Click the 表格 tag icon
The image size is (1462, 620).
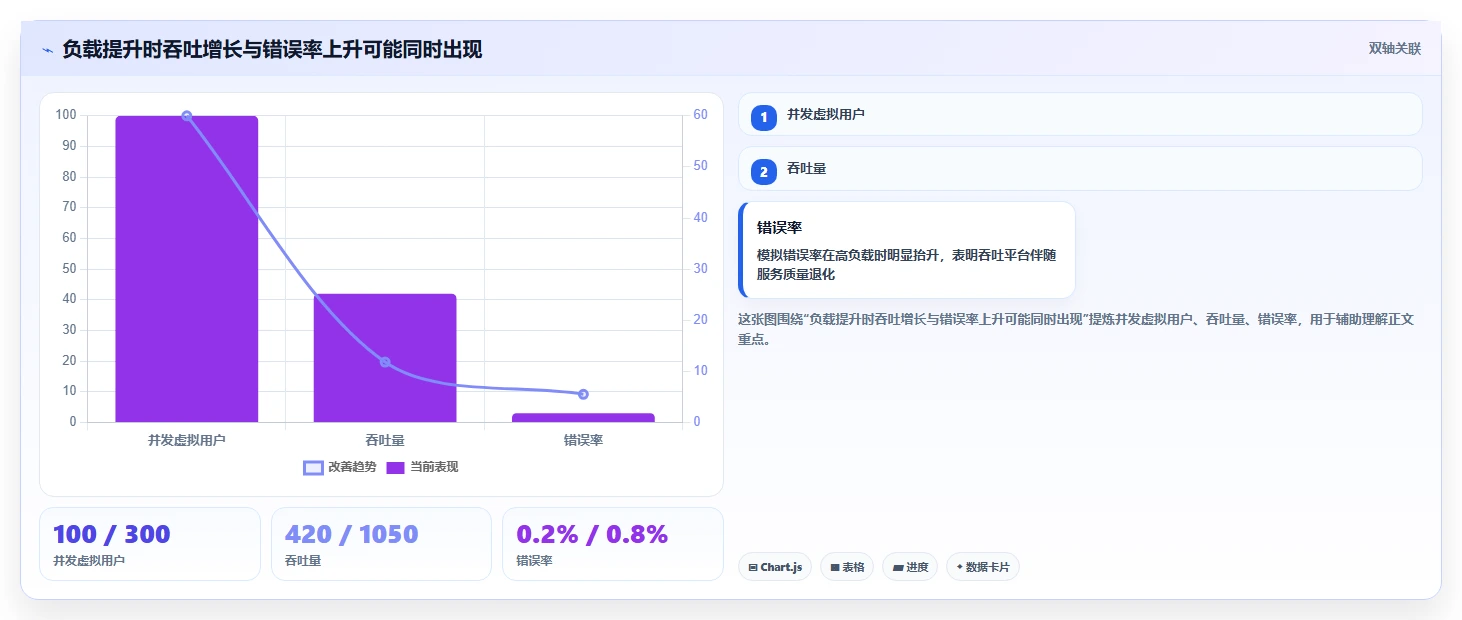click(x=834, y=568)
